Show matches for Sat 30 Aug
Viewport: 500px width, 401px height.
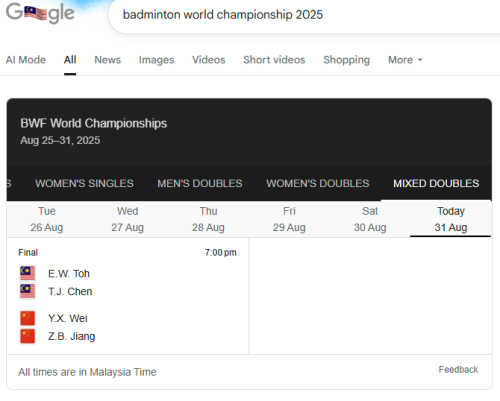(x=370, y=219)
